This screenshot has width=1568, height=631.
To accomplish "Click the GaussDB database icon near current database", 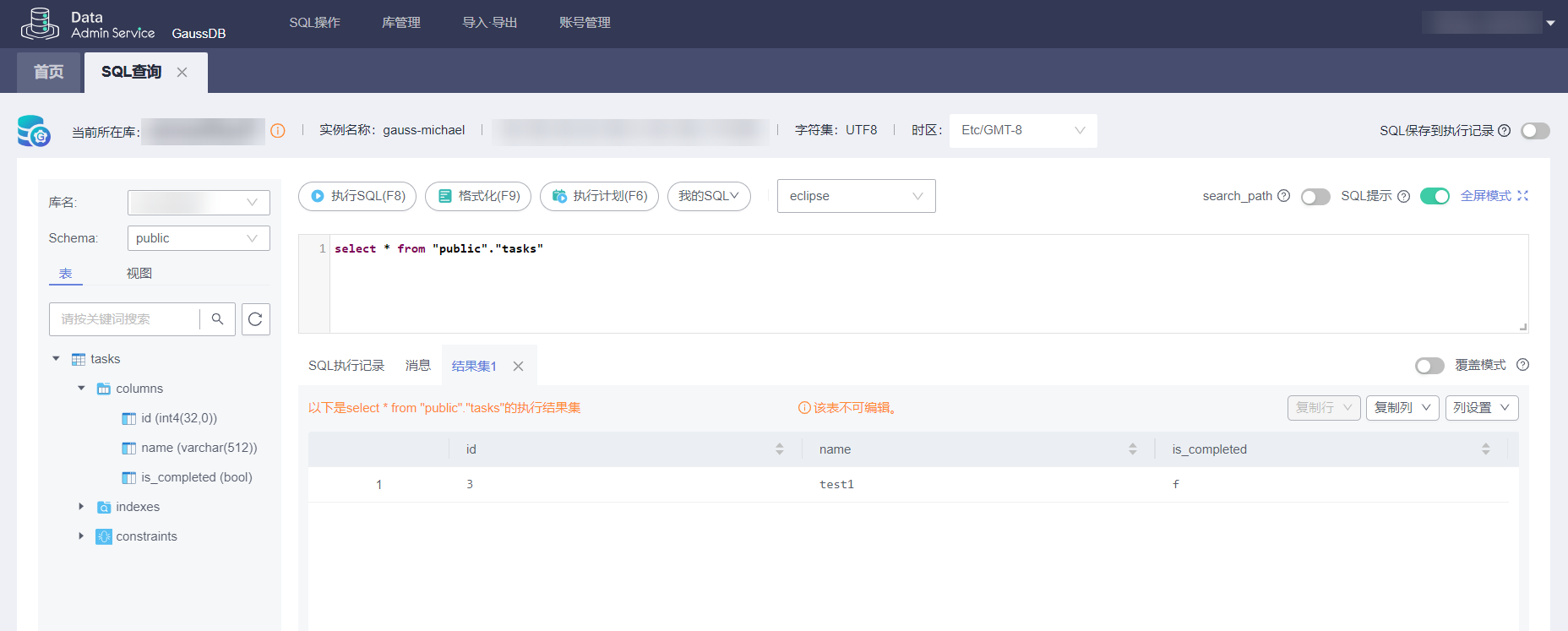I will 34,131.
